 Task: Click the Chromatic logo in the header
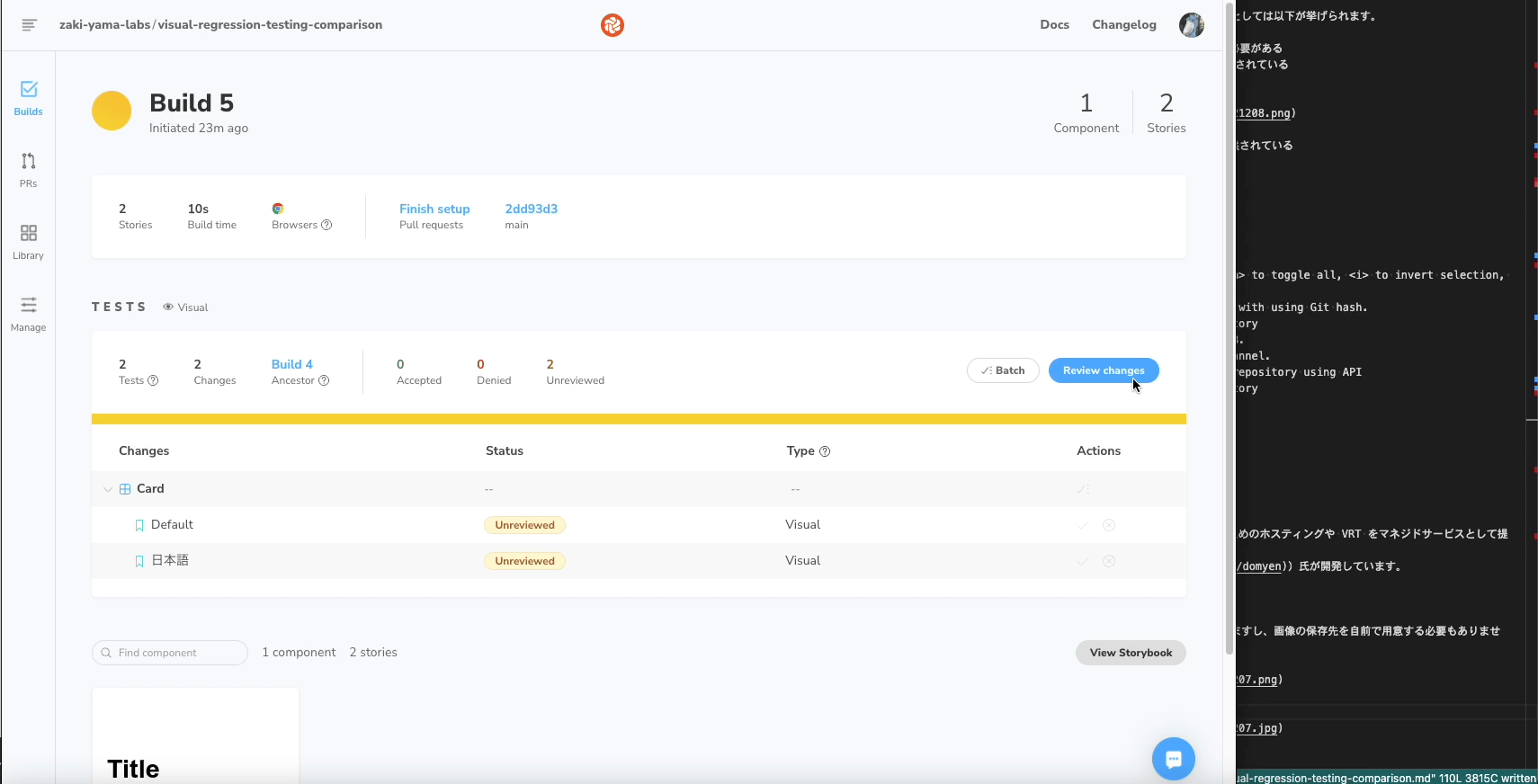(613, 25)
